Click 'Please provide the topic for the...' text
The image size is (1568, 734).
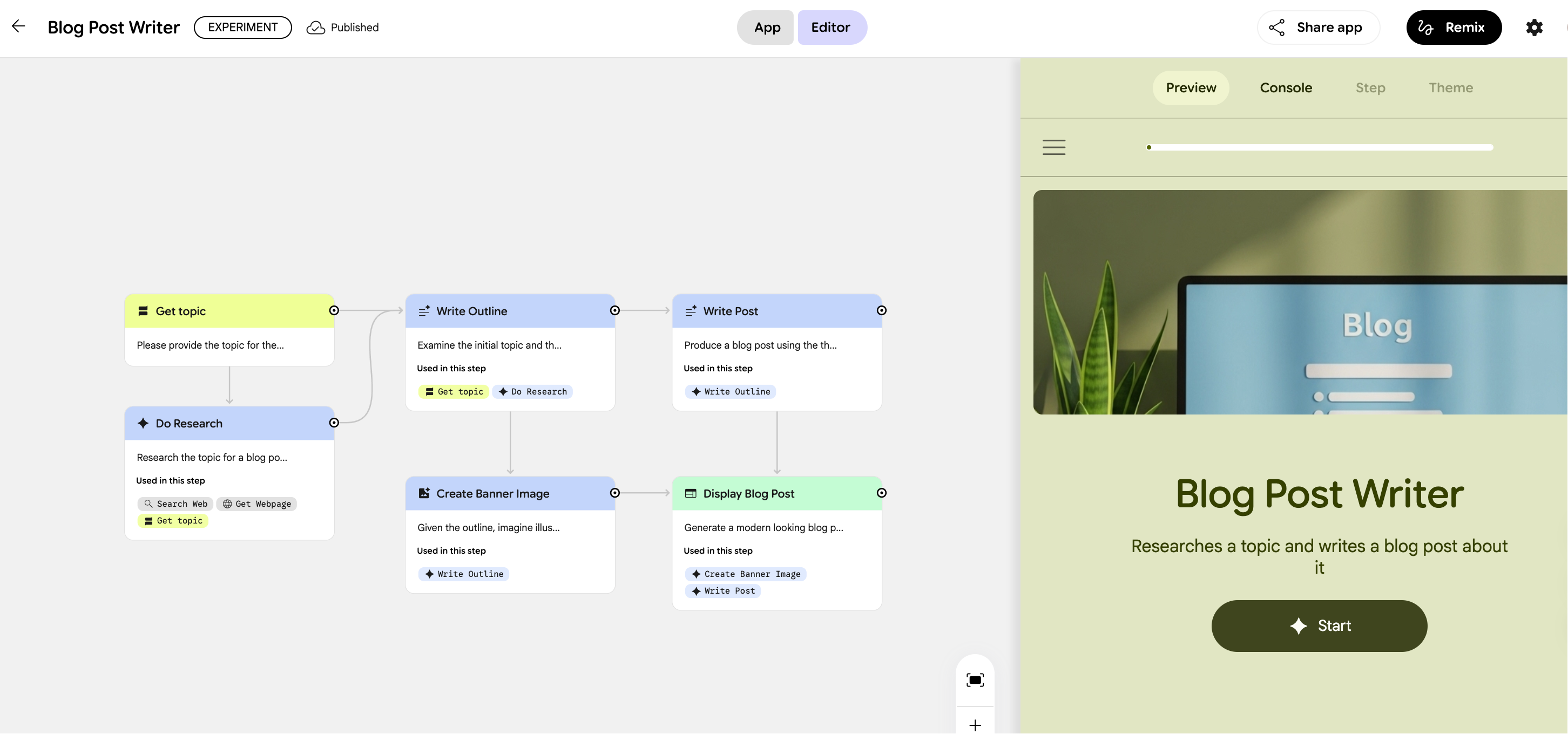210,345
